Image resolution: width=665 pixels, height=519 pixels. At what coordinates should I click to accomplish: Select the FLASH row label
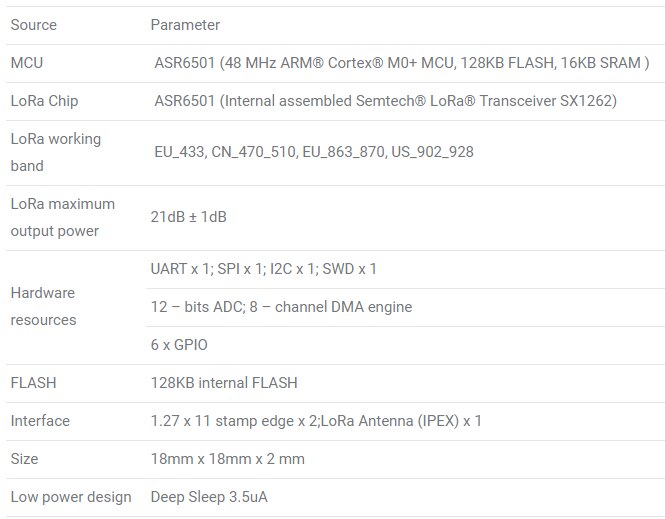coord(34,383)
